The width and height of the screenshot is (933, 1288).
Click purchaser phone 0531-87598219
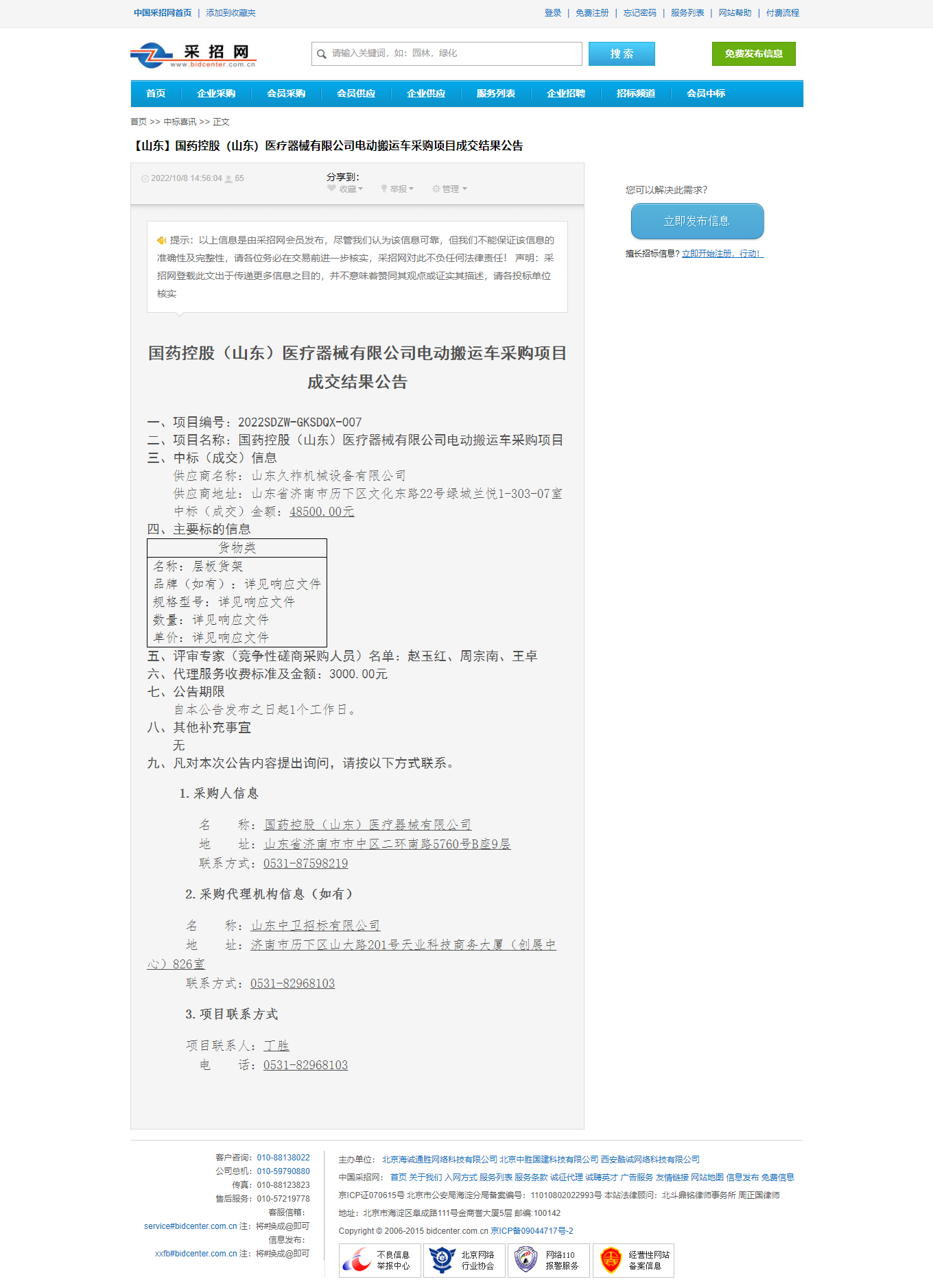pyautogui.click(x=305, y=863)
